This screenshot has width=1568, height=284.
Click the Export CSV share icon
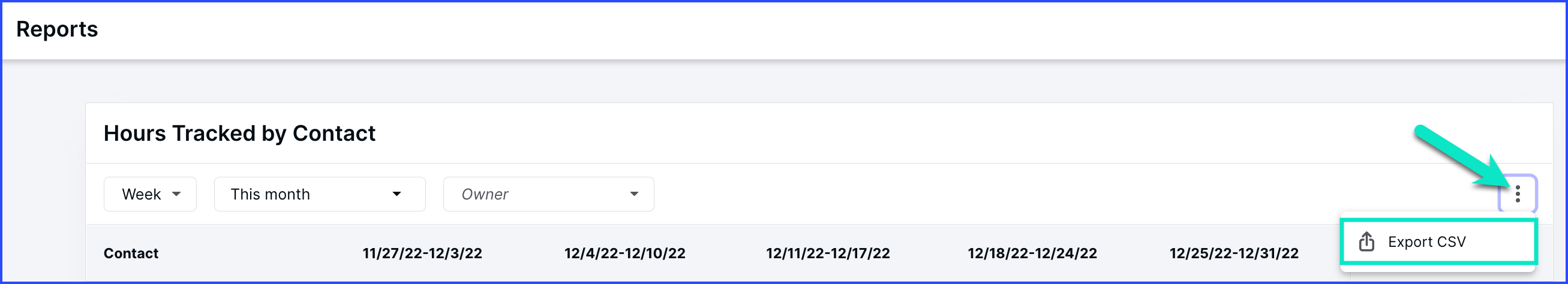[x=1366, y=241]
